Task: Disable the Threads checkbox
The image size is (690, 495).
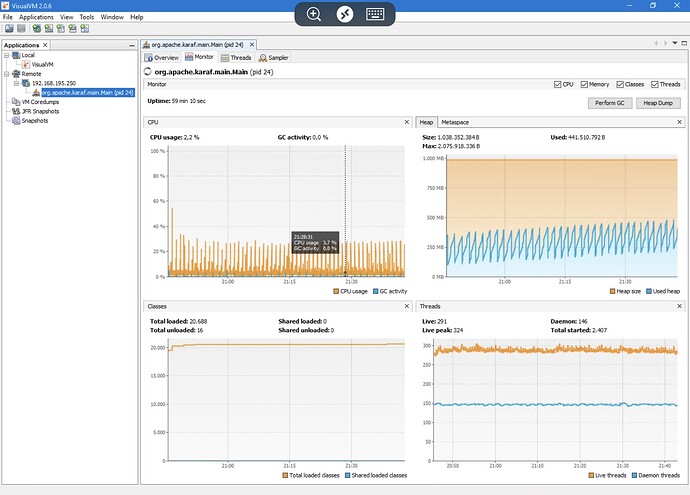Action: pos(655,85)
